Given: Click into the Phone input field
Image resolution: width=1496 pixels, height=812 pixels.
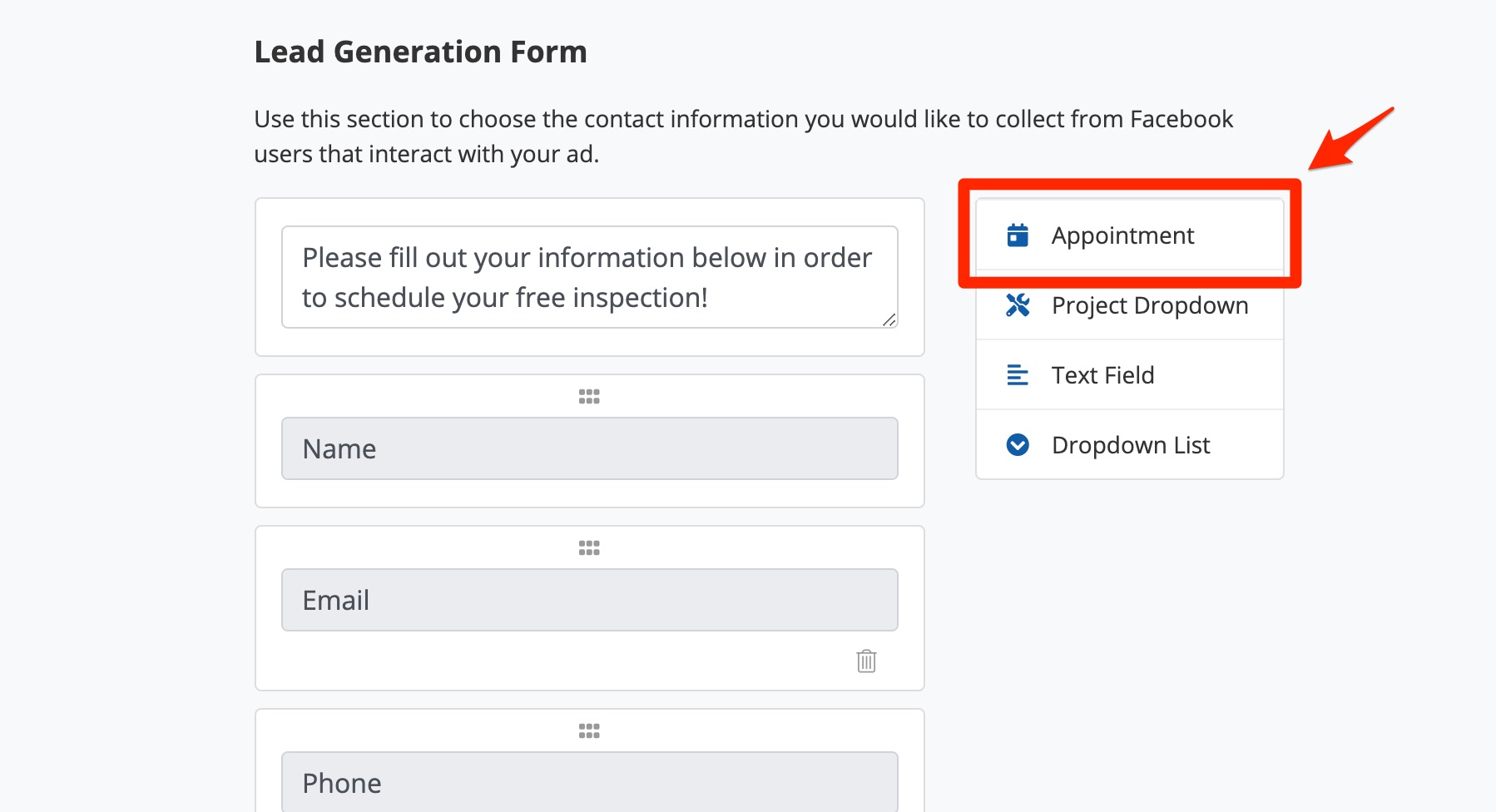Looking at the screenshot, I should click(x=589, y=782).
